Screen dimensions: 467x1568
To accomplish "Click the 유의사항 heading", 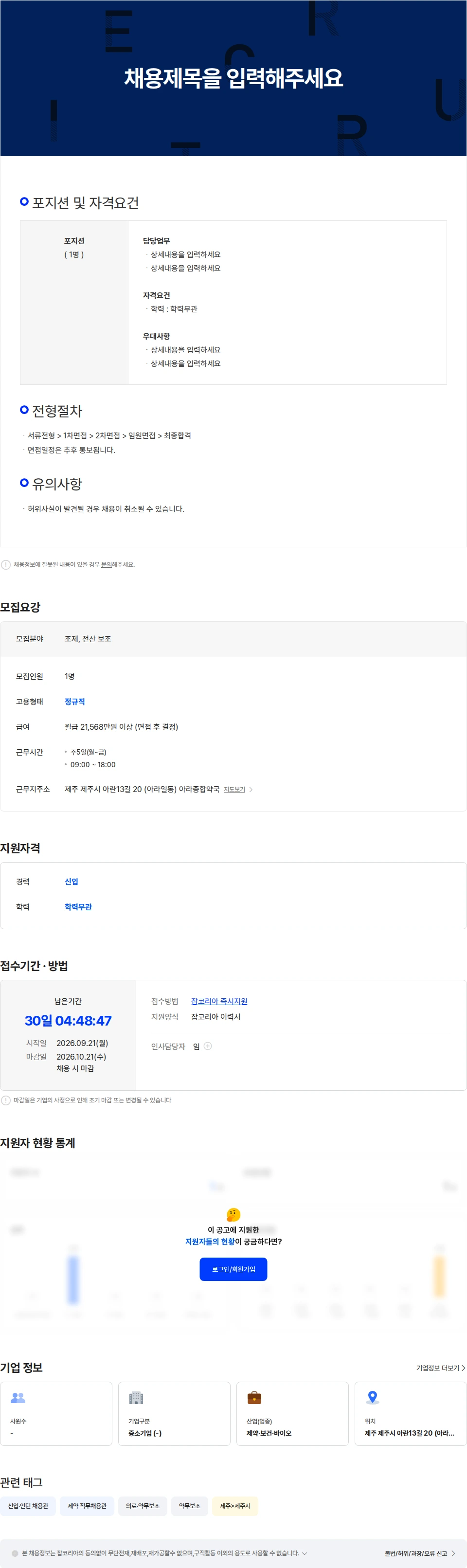I will (56, 484).
